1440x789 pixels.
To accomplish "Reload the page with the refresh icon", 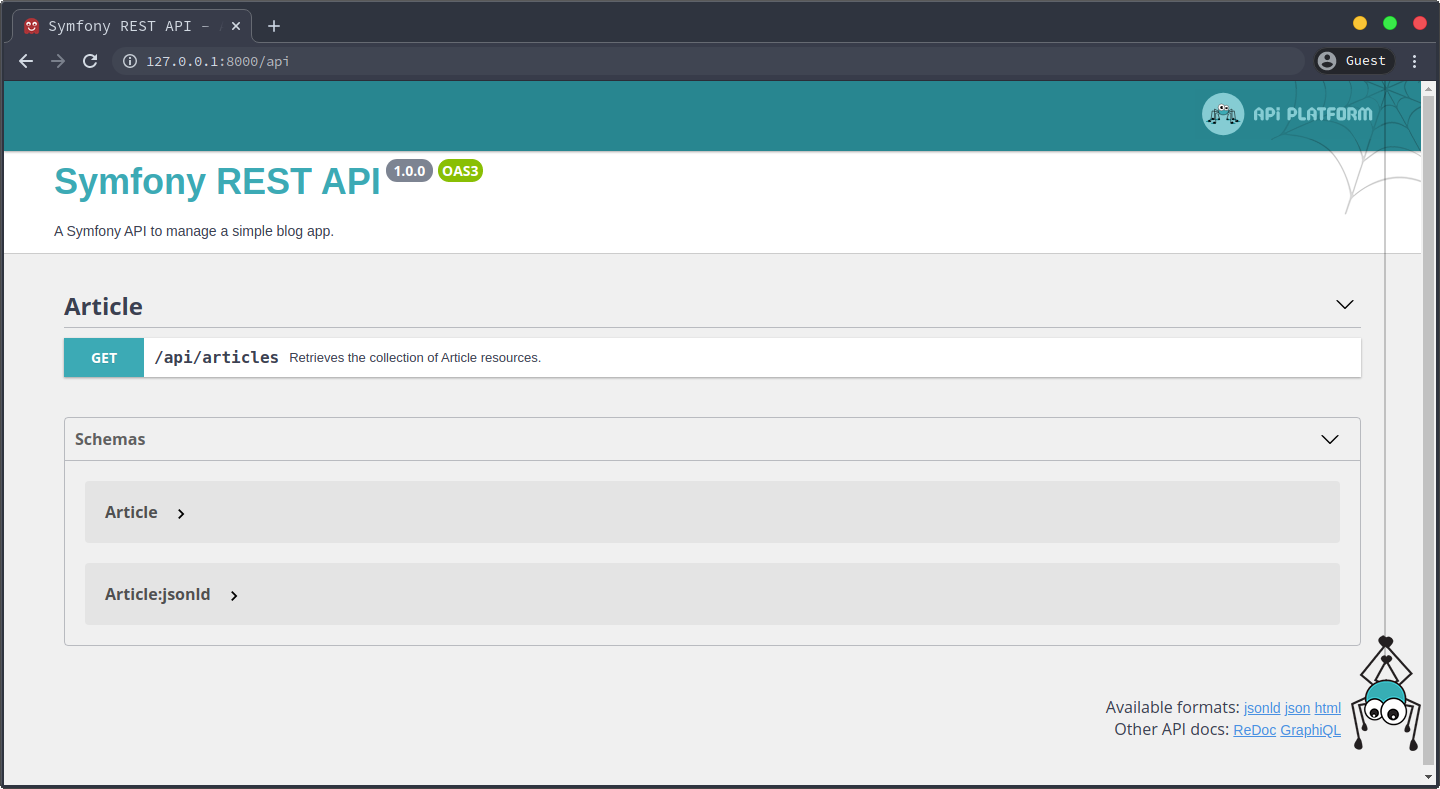I will point(90,61).
